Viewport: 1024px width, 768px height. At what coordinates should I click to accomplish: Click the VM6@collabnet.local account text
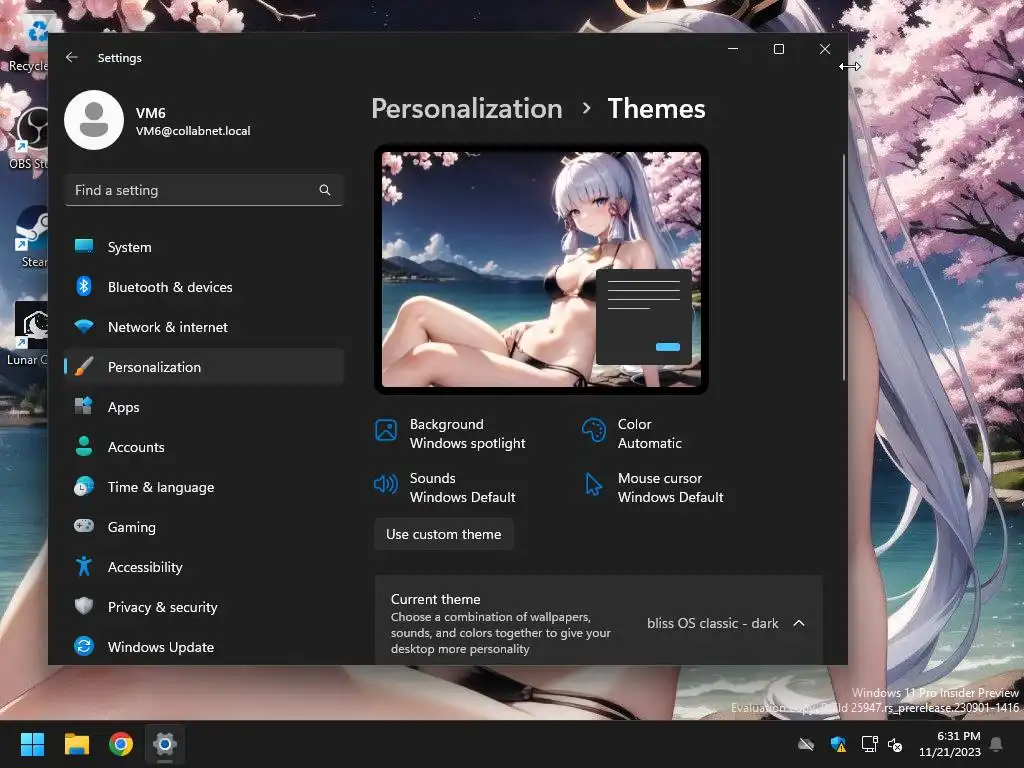click(x=193, y=131)
